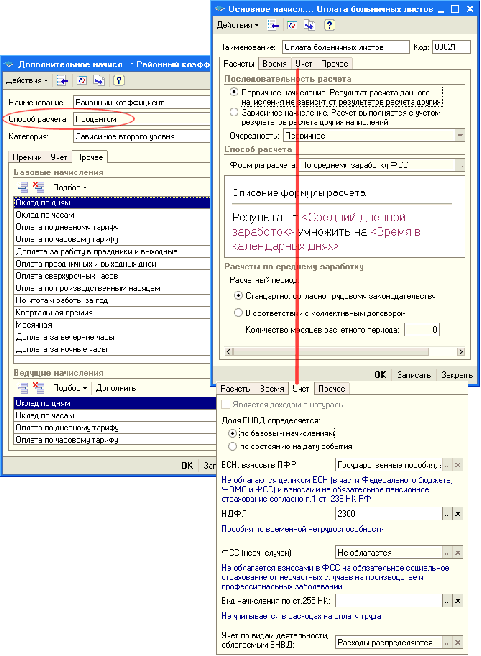Switch to Учет tab in Районный коэффициент window
Viewport: 481px width, 656px height.
click(59, 157)
